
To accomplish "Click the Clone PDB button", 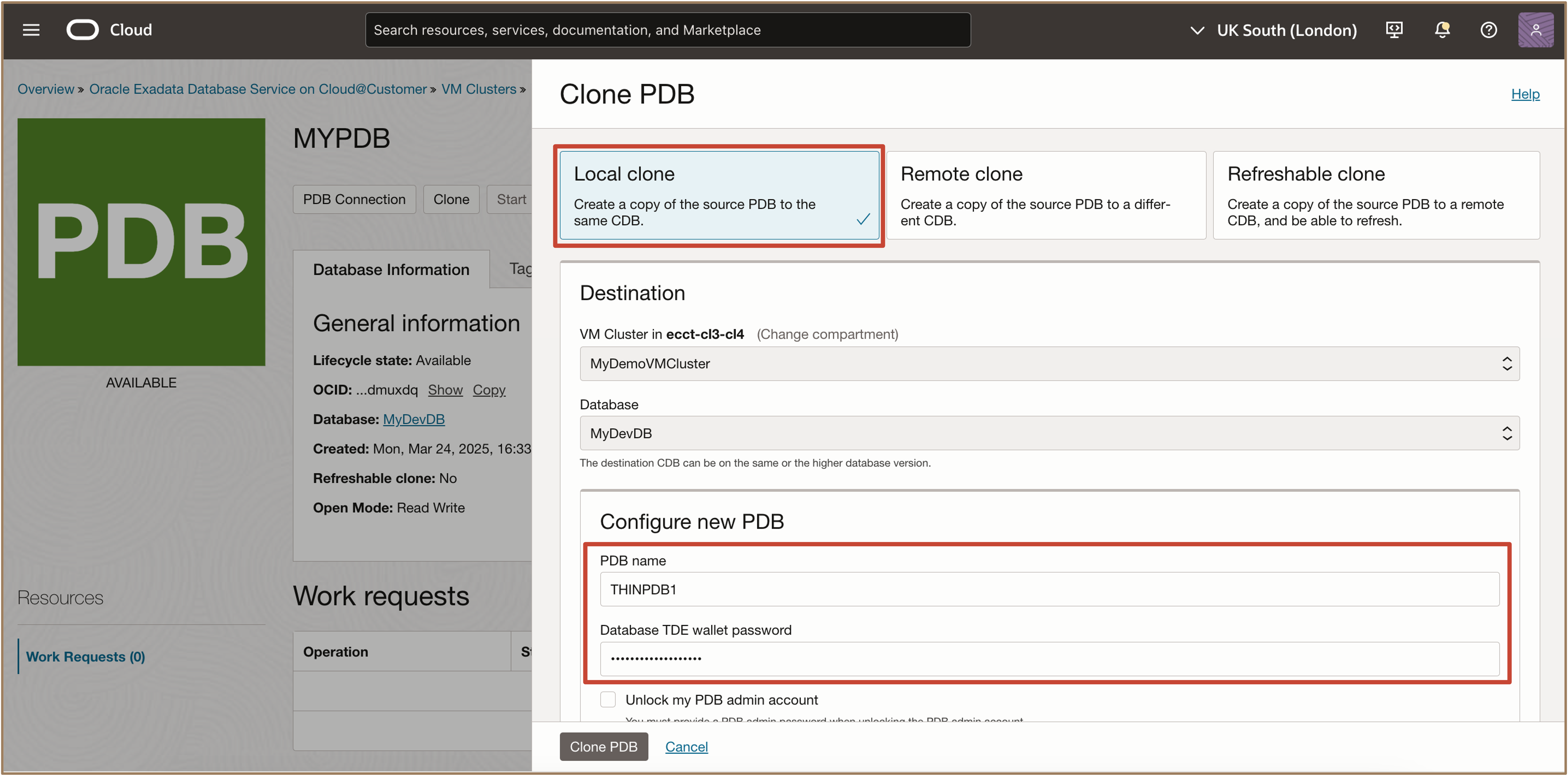I will coord(603,747).
